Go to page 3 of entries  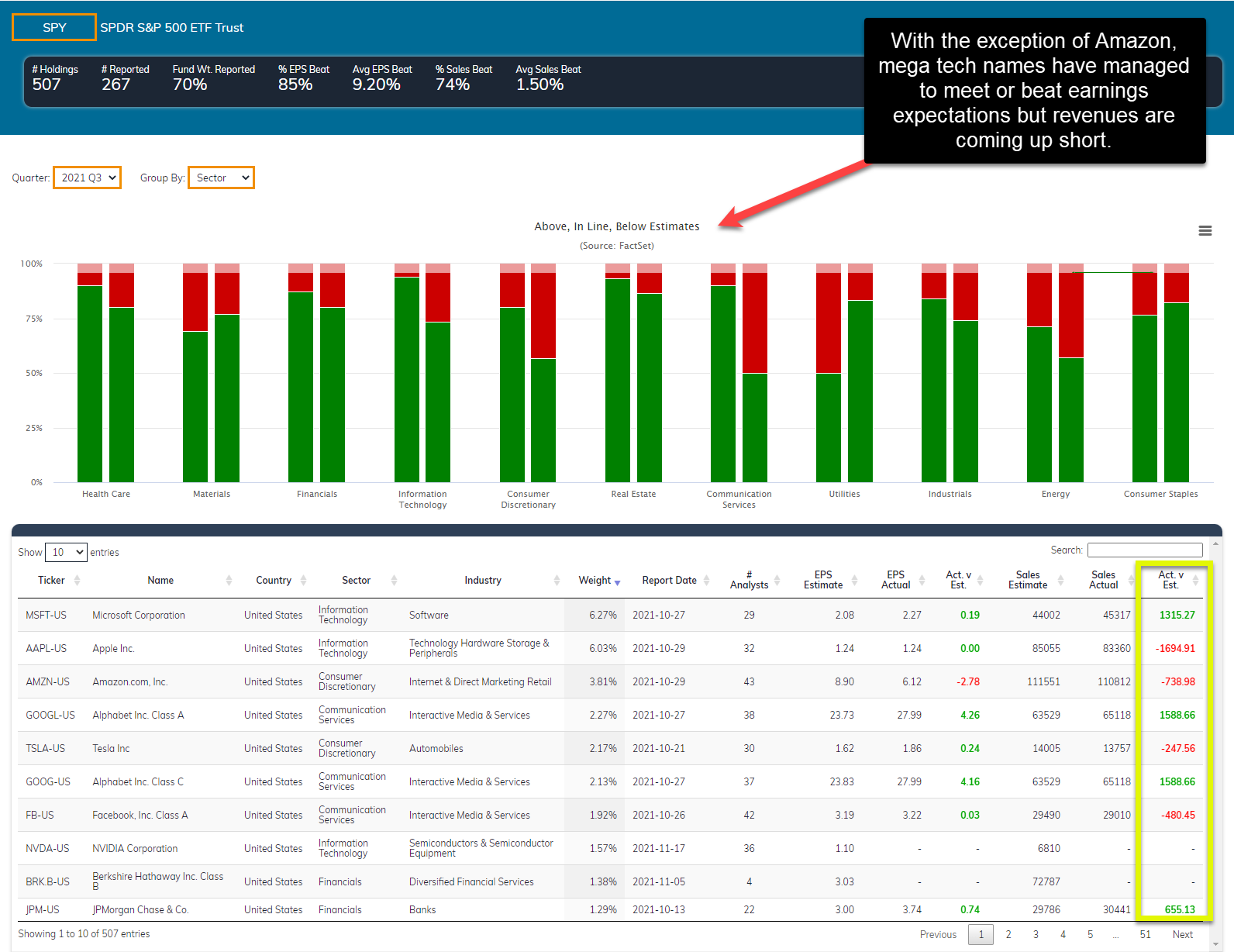point(1036,934)
